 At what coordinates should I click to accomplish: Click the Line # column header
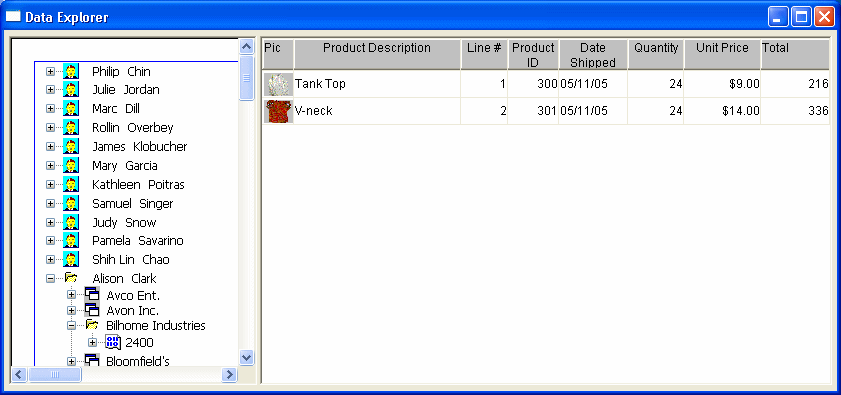[x=484, y=54]
